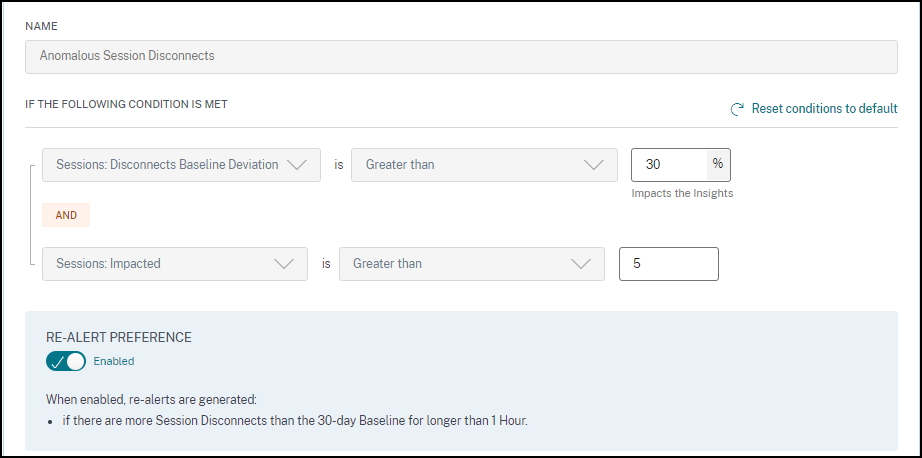Click chevron arrow on Sessions: Impacted field
The image size is (922, 458).
284,264
